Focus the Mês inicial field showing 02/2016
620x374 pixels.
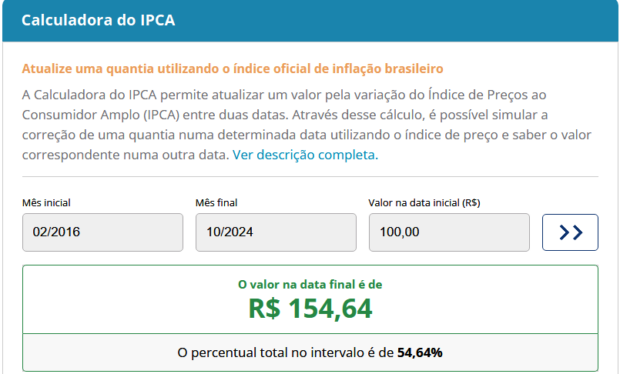(x=102, y=232)
